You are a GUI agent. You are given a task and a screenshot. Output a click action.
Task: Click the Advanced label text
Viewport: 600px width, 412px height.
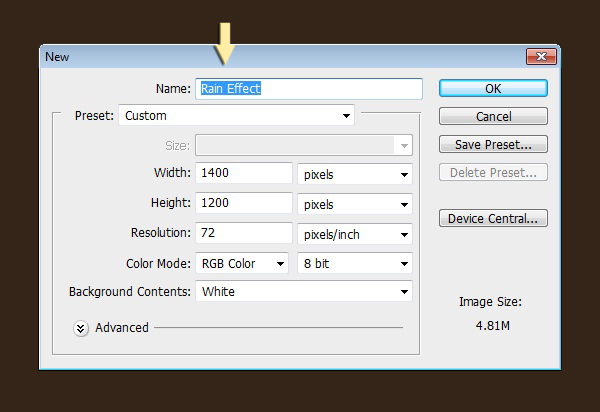tap(122, 328)
